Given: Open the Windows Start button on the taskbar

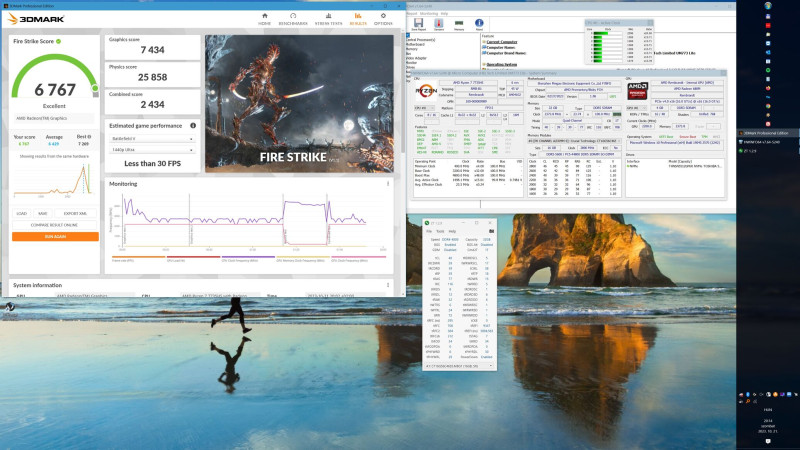Looking at the screenshot, I should point(768,6).
